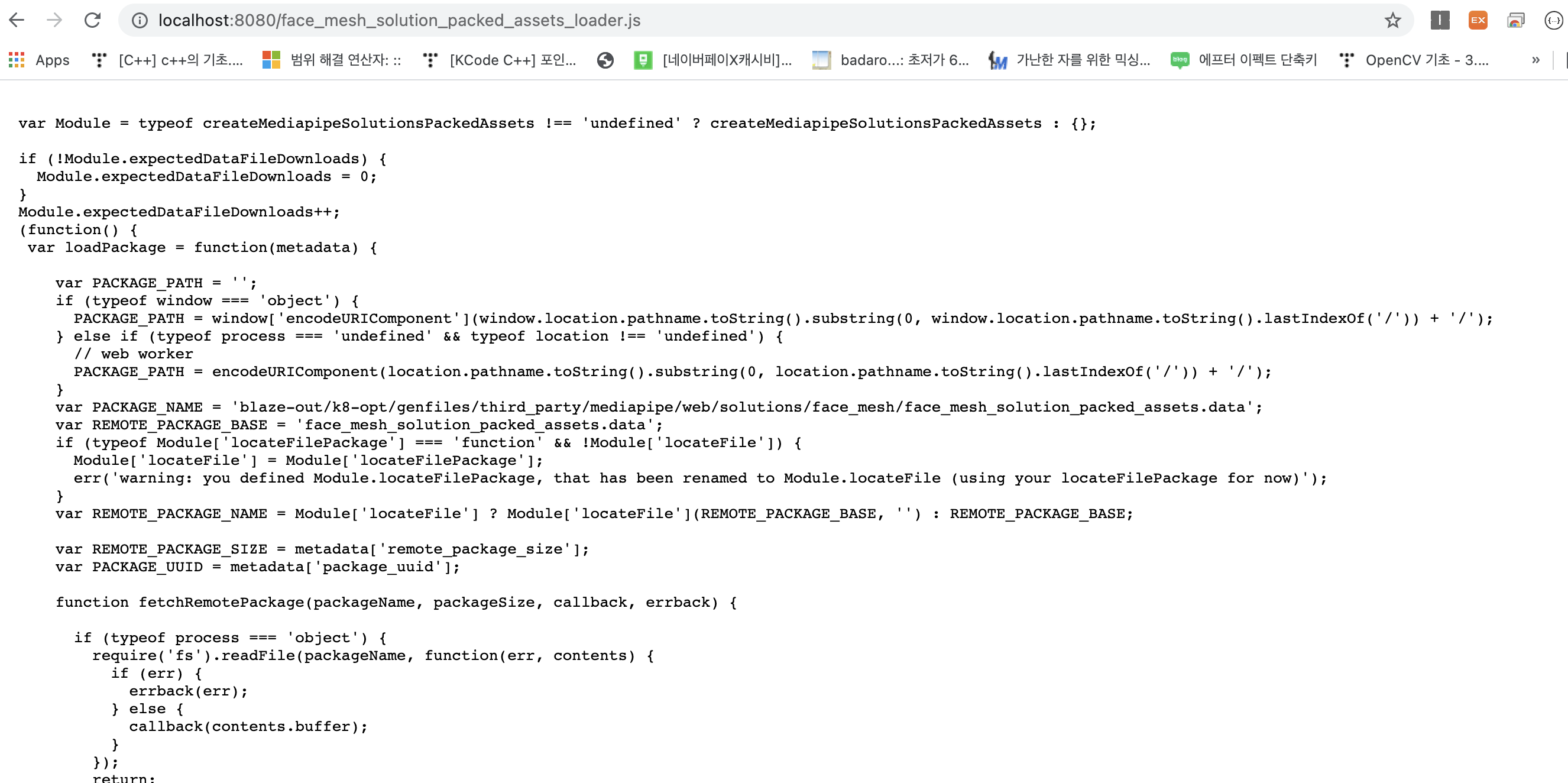Open the window-shaped extension icon

(1515, 20)
